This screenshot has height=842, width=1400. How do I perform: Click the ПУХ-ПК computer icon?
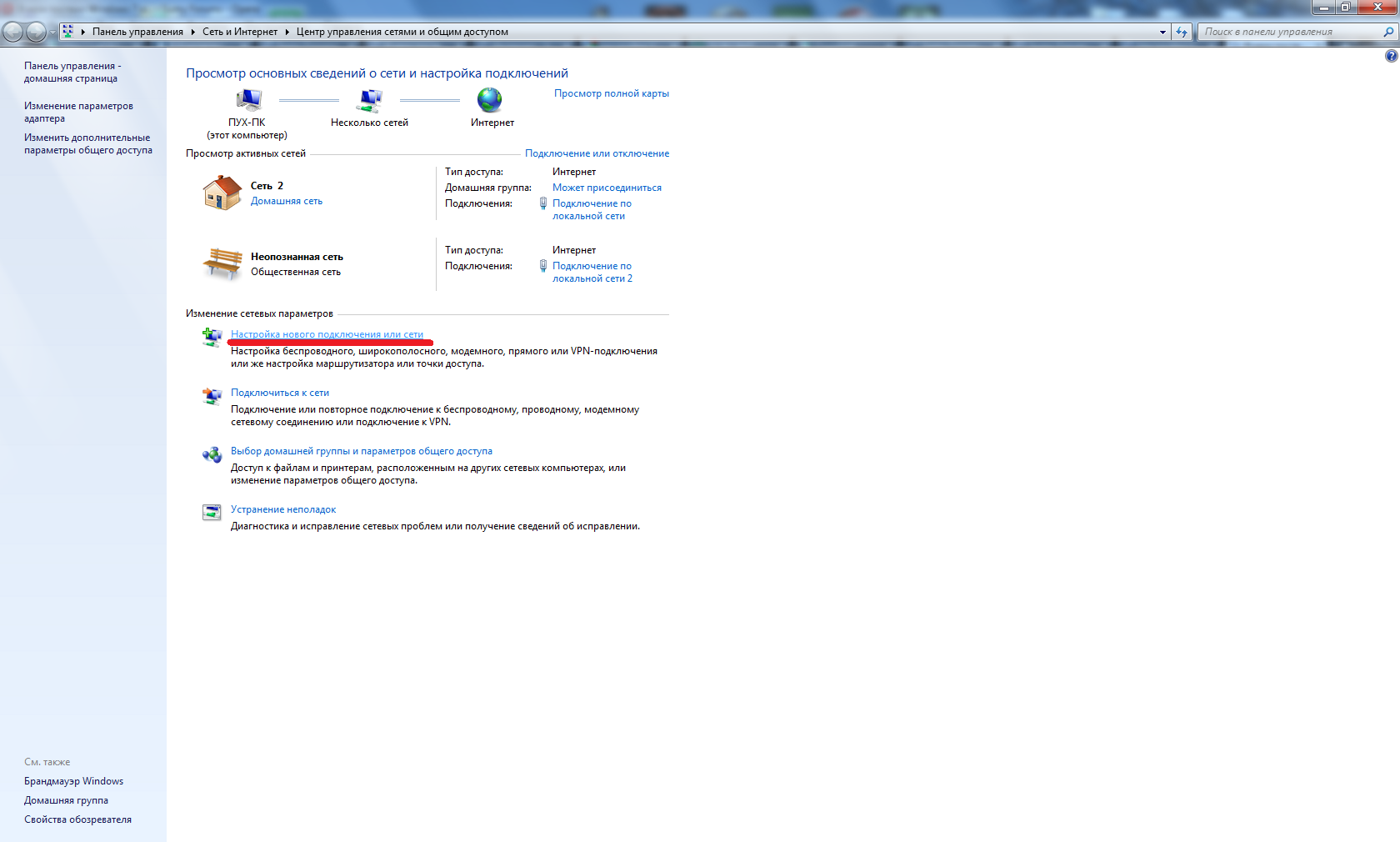[247, 100]
